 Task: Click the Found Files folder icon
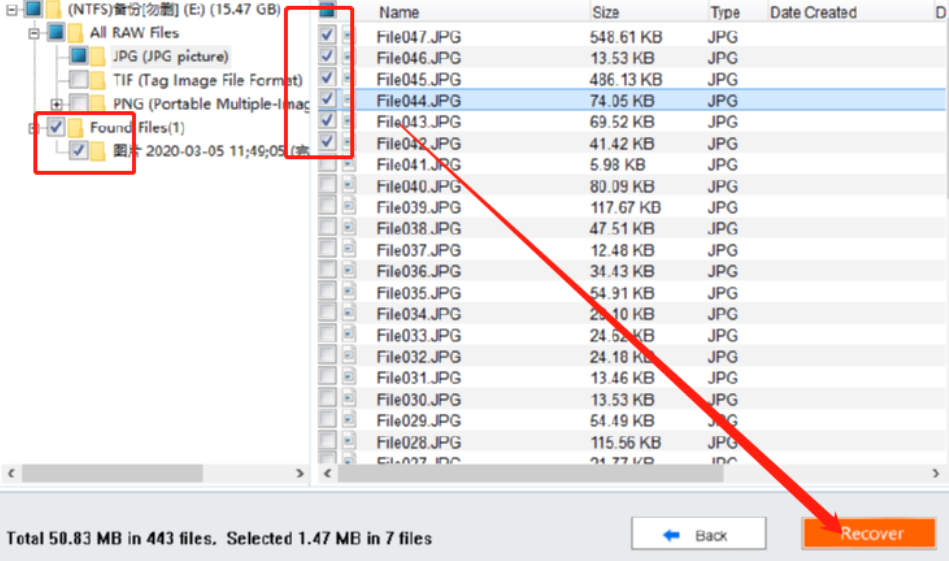(x=75, y=127)
